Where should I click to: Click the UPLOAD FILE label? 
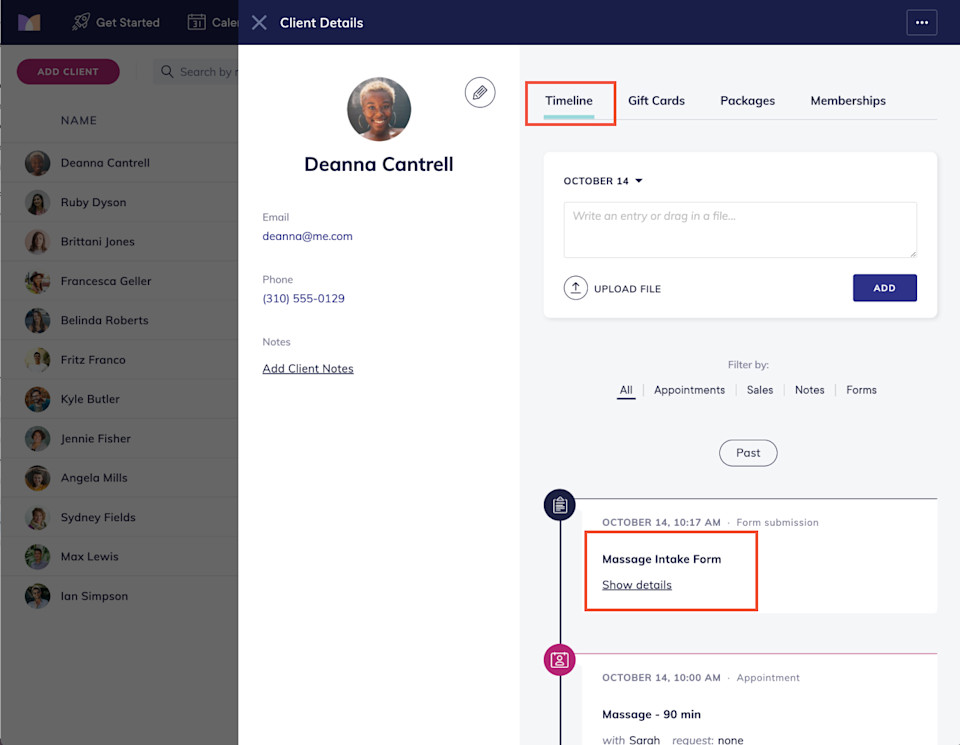(x=628, y=289)
